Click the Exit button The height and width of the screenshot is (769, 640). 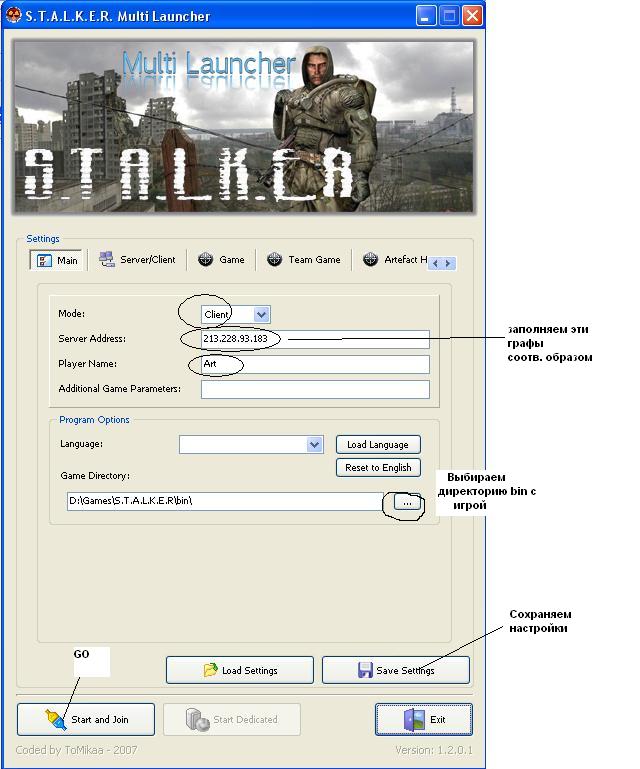(x=424, y=719)
